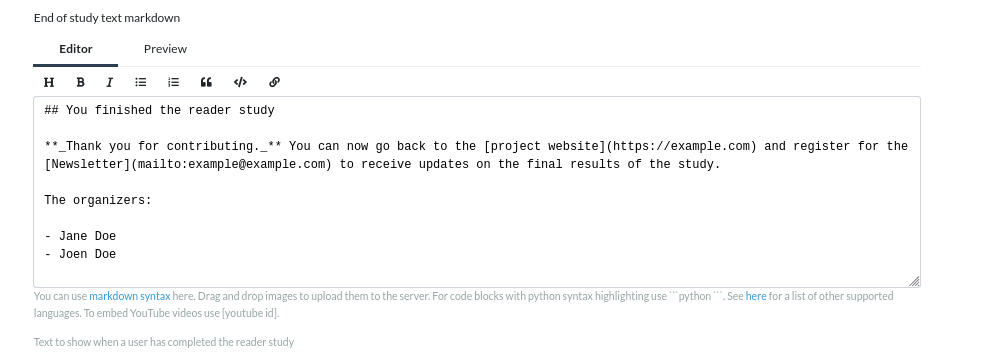Place cursor on the 'Jane Doe' list line

pos(80,236)
